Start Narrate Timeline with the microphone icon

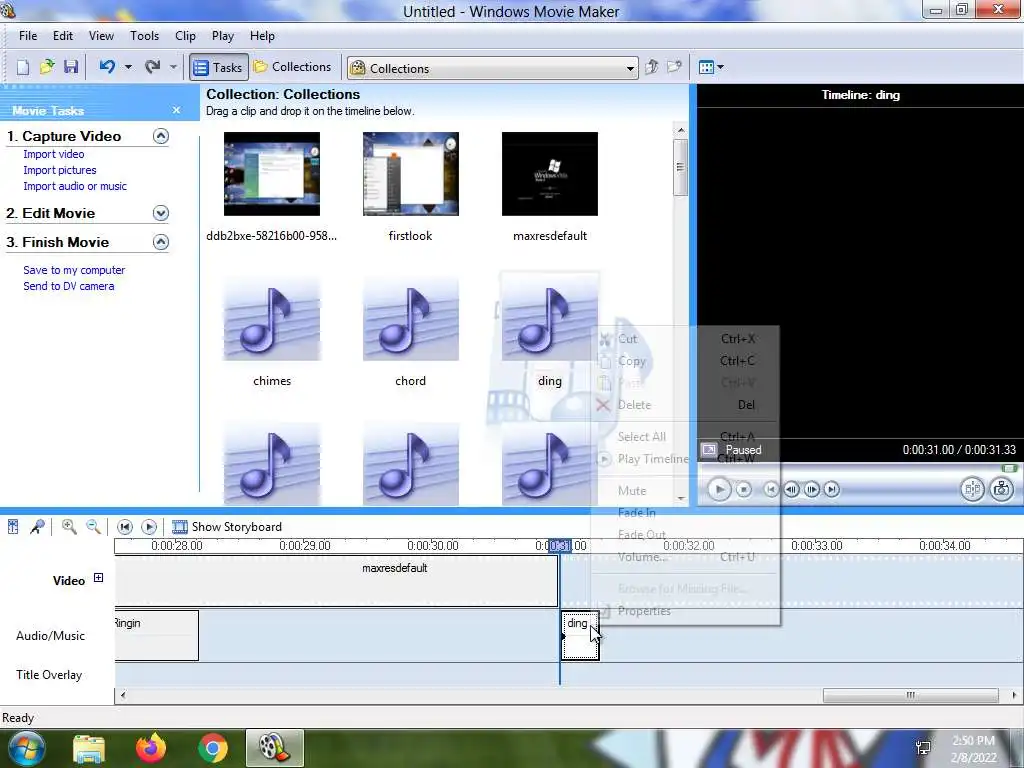coord(37,526)
